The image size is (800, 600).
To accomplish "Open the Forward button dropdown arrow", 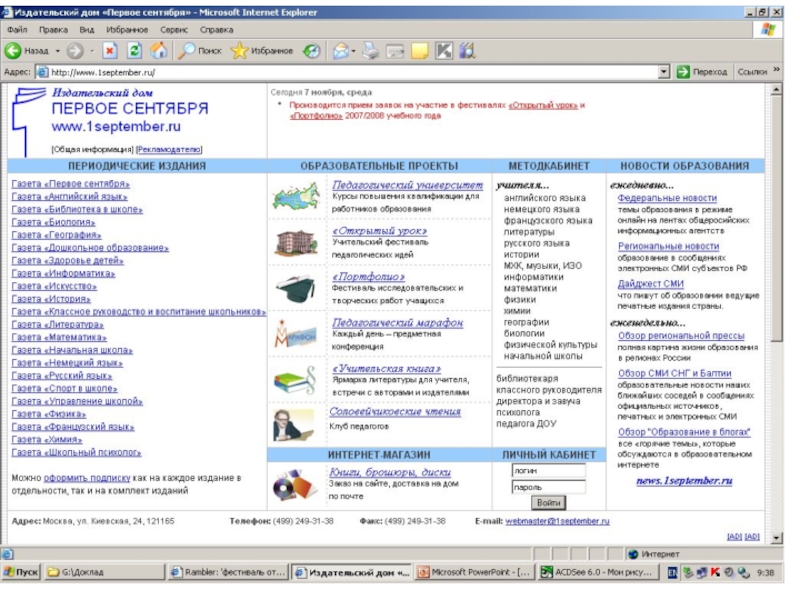I will coord(91,51).
